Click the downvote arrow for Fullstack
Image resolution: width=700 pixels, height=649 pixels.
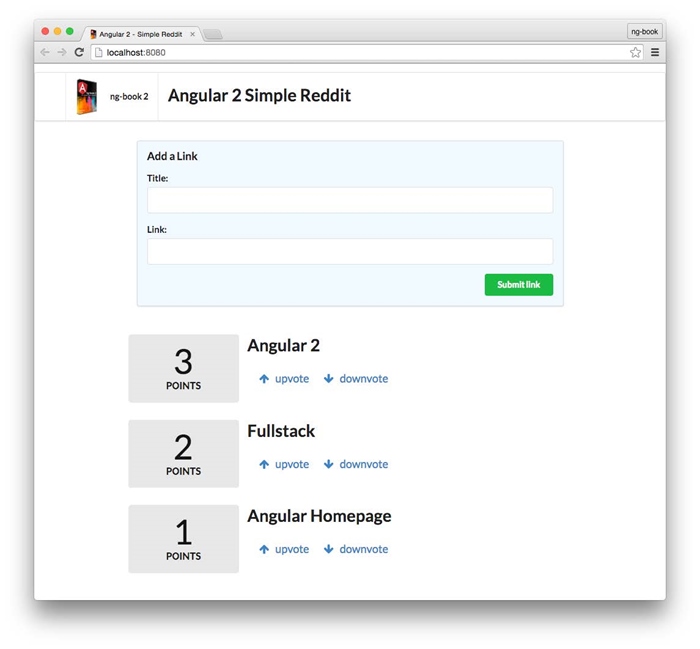pyautogui.click(x=329, y=464)
